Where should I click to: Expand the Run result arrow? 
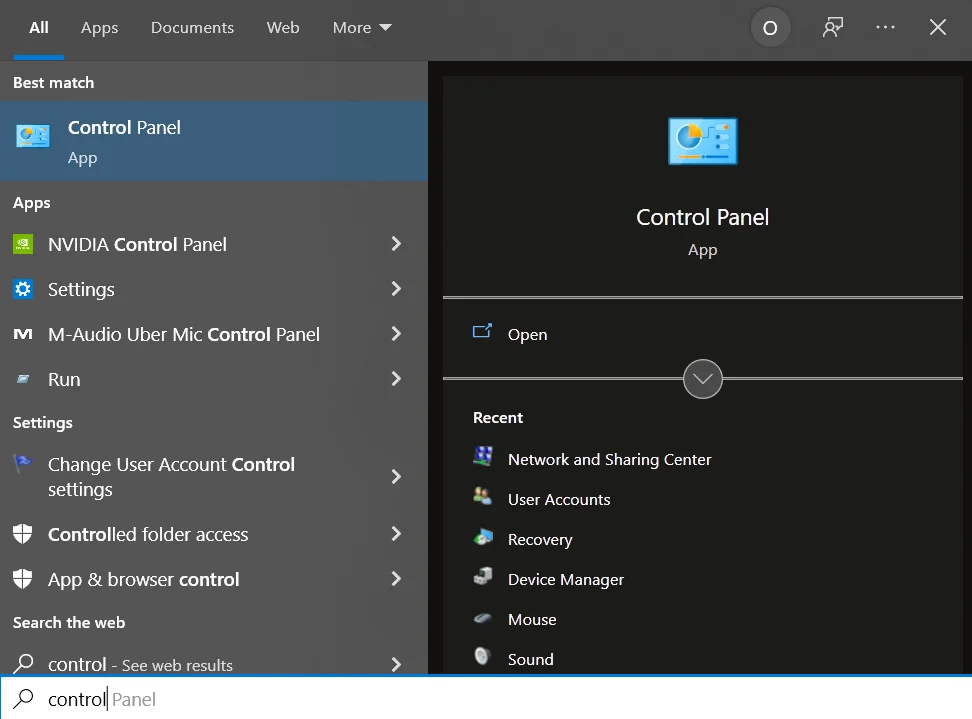pyautogui.click(x=396, y=379)
